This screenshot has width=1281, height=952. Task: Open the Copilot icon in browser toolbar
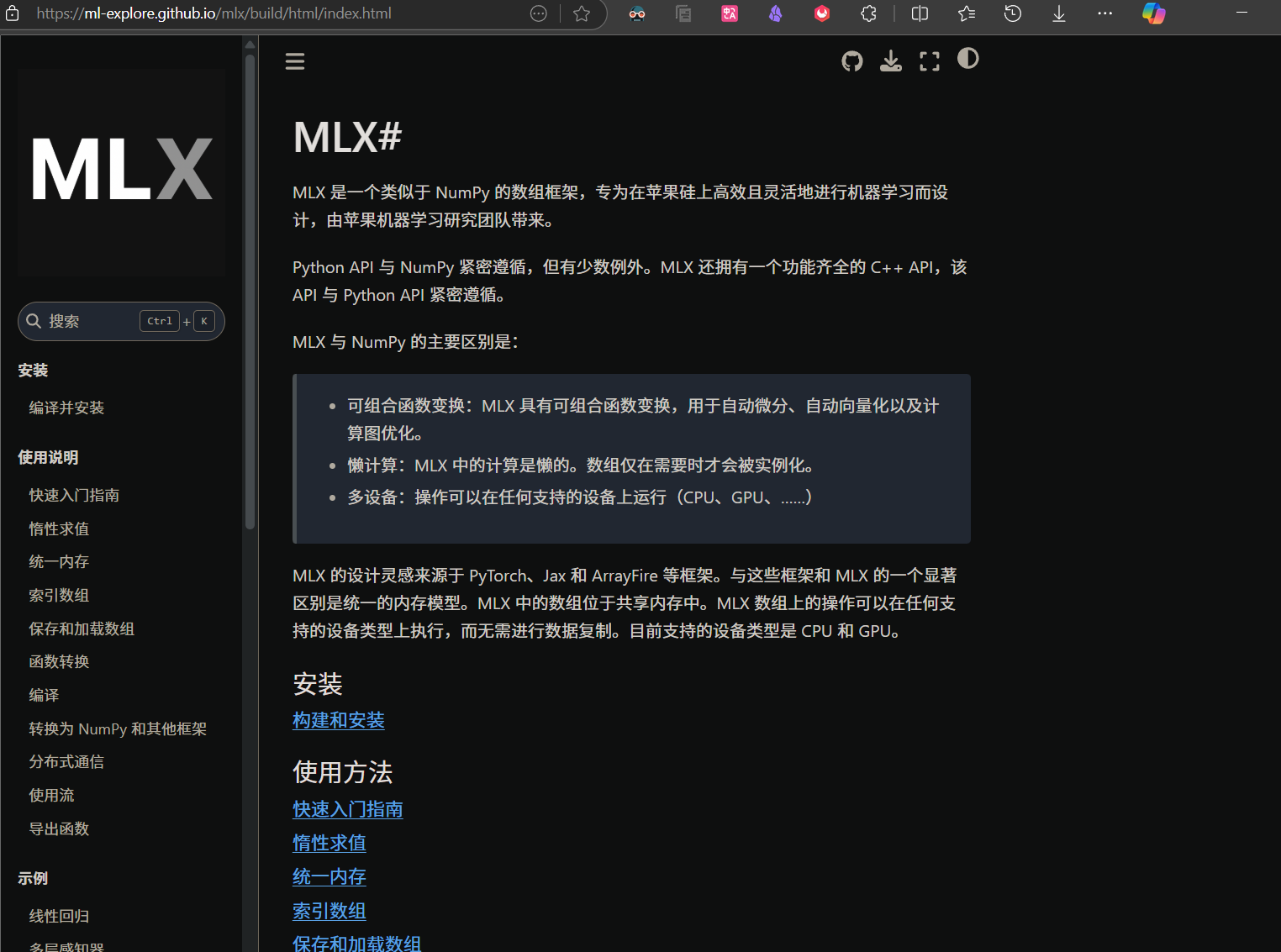click(x=1154, y=13)
